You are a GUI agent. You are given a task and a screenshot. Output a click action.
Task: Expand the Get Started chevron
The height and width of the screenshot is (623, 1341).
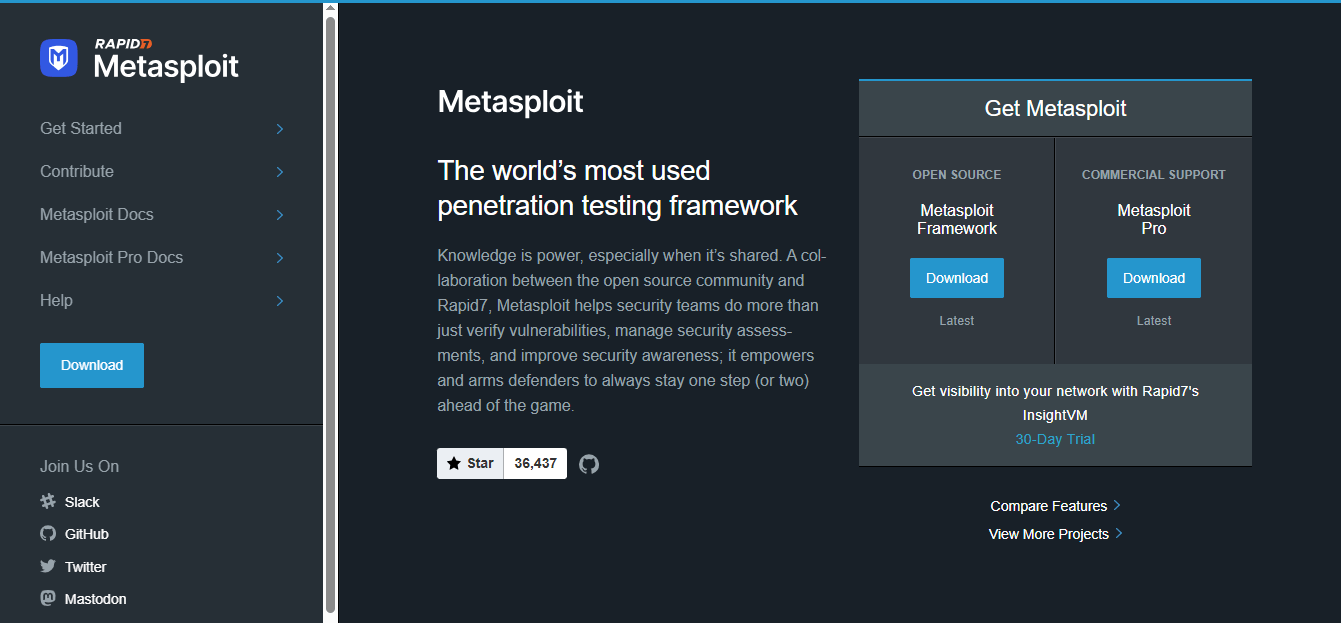point(280,129)
